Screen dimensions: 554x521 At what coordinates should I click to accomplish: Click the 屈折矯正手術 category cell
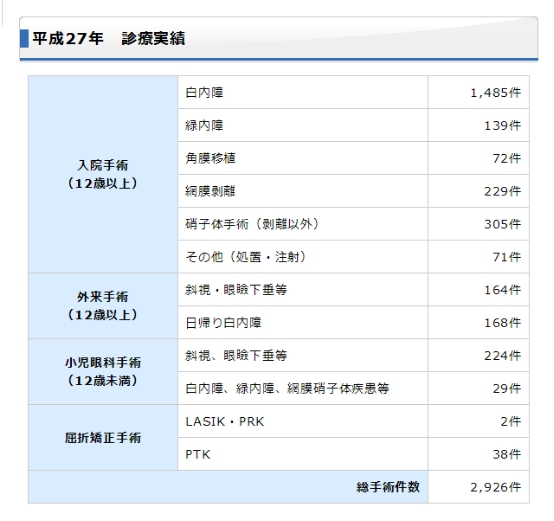[103, 438]
